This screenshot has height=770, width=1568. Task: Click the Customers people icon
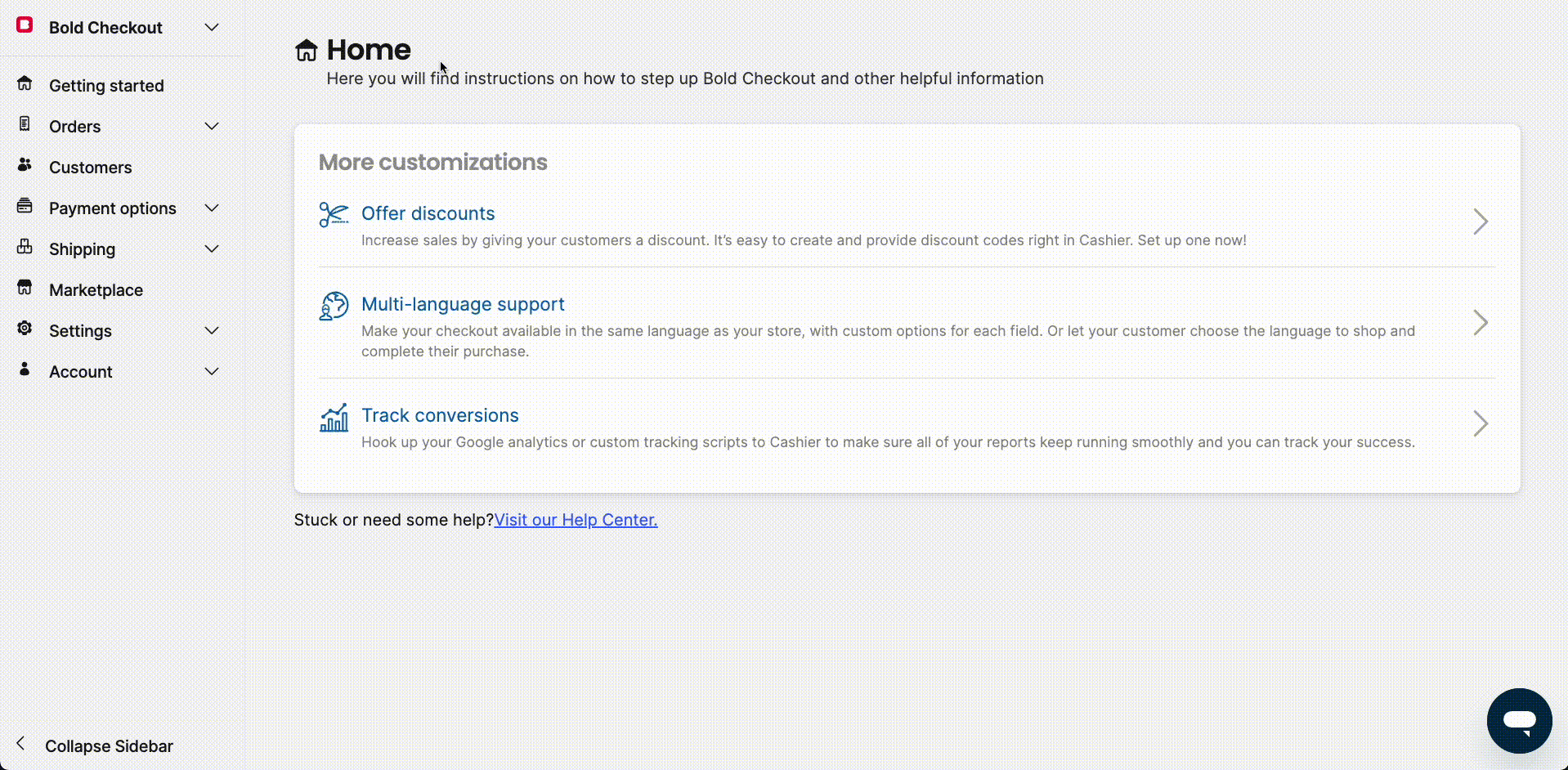point(25,164)
